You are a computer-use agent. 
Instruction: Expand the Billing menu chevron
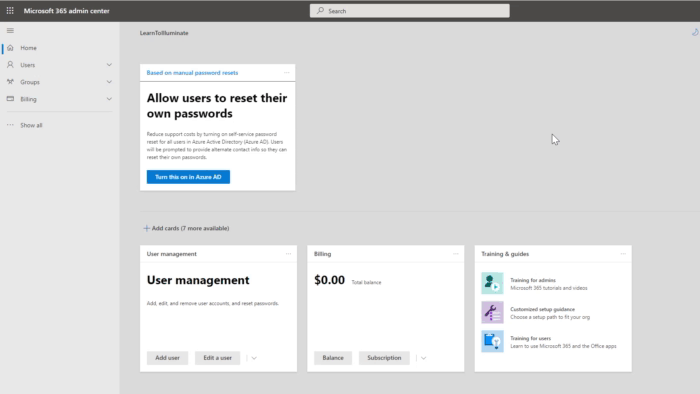109,99
